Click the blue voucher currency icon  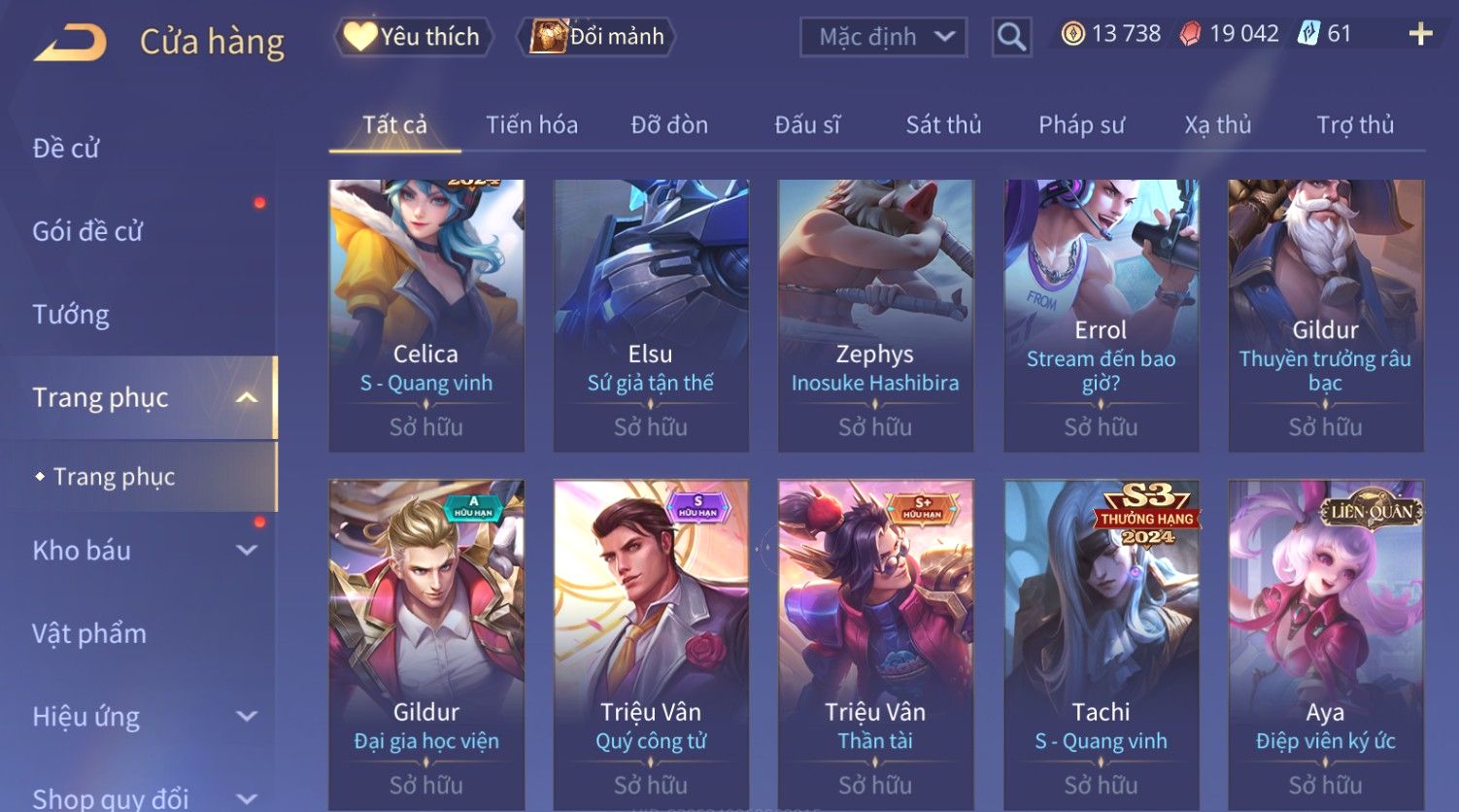coord(1308,34)
